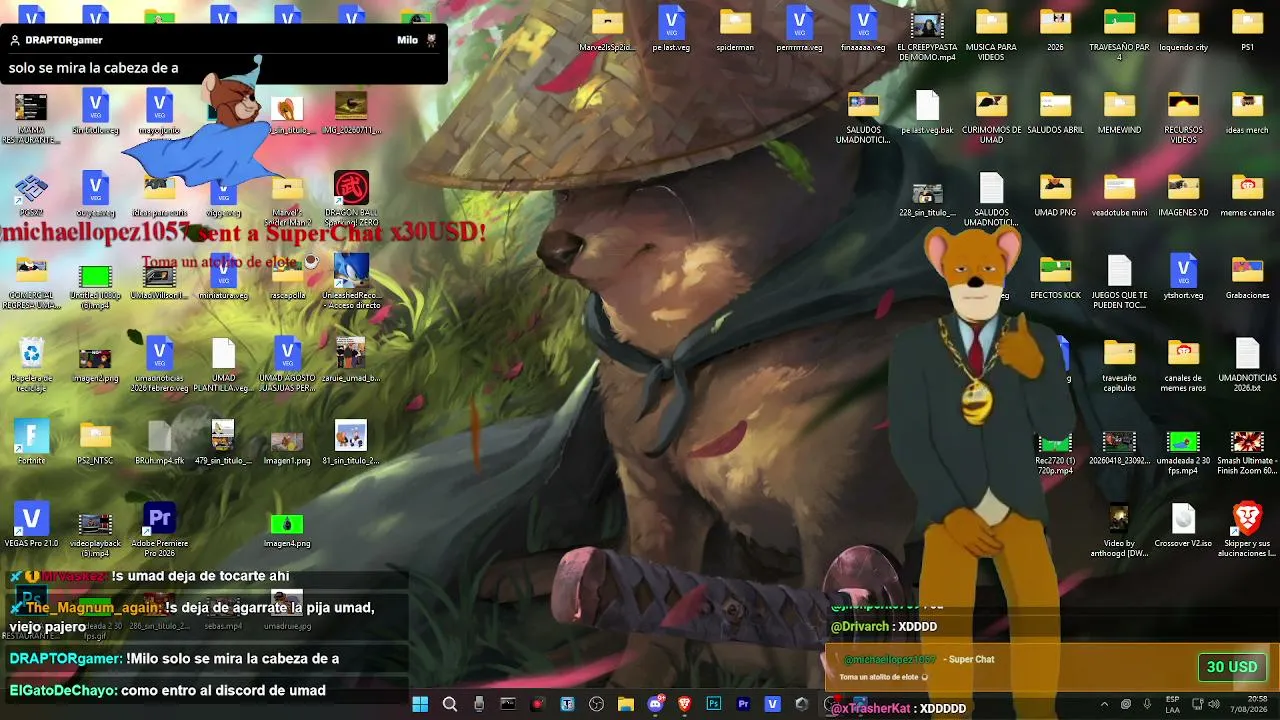Select the pe last.veg.bak file
Viewport: 1280px width, 720px height.
point(927,112)
